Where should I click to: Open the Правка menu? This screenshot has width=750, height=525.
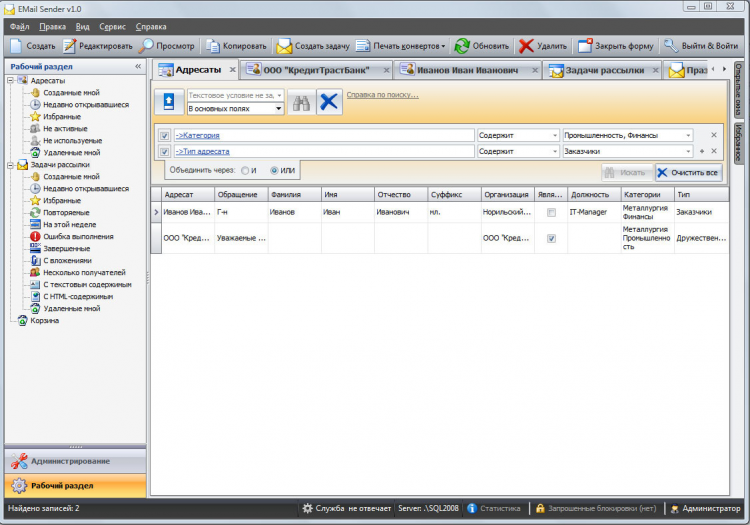pos(53,27)
